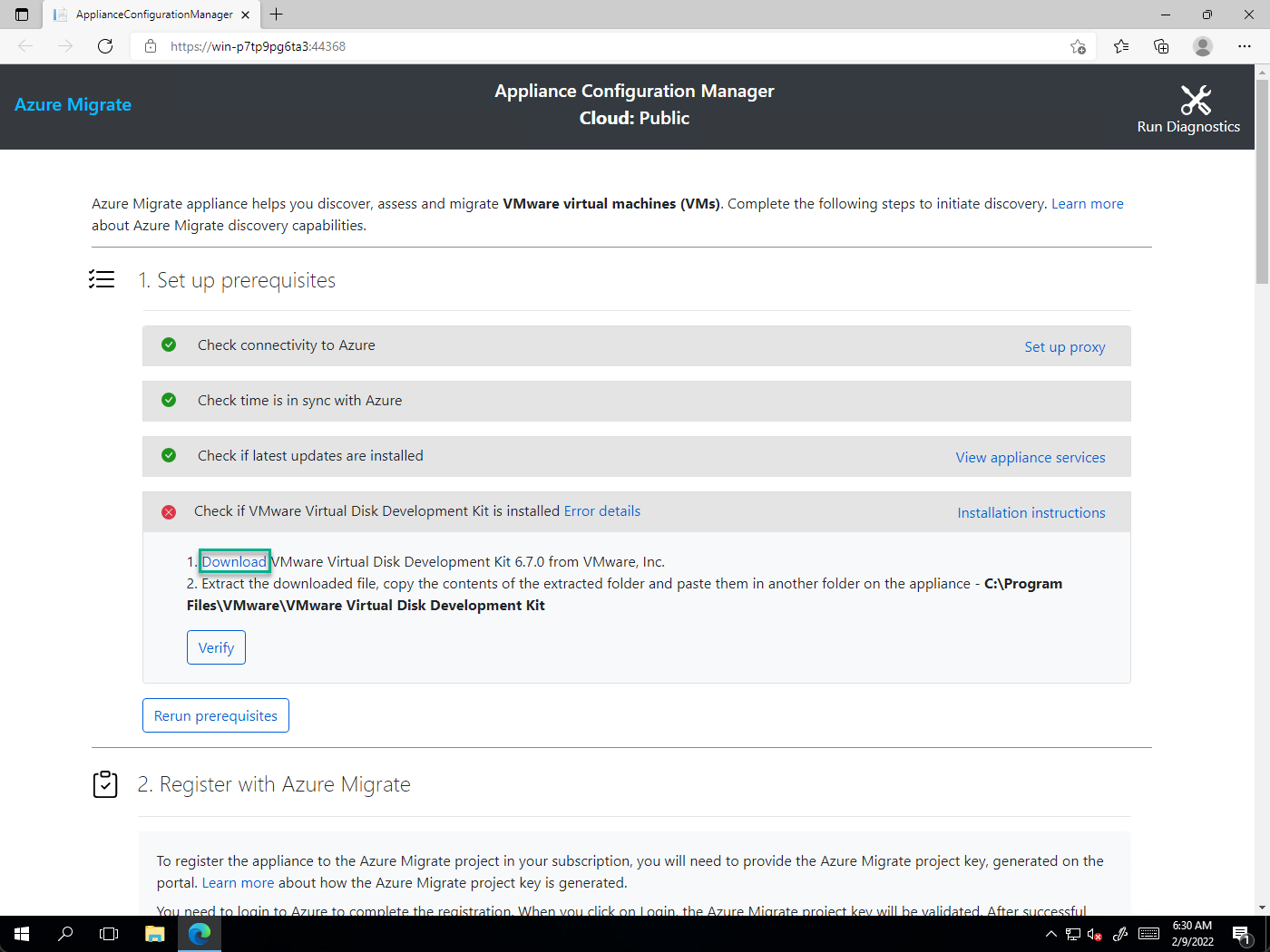Open browser Collections
The width and height of the screenshot is (1270, 952).
tap(1161, 46)
